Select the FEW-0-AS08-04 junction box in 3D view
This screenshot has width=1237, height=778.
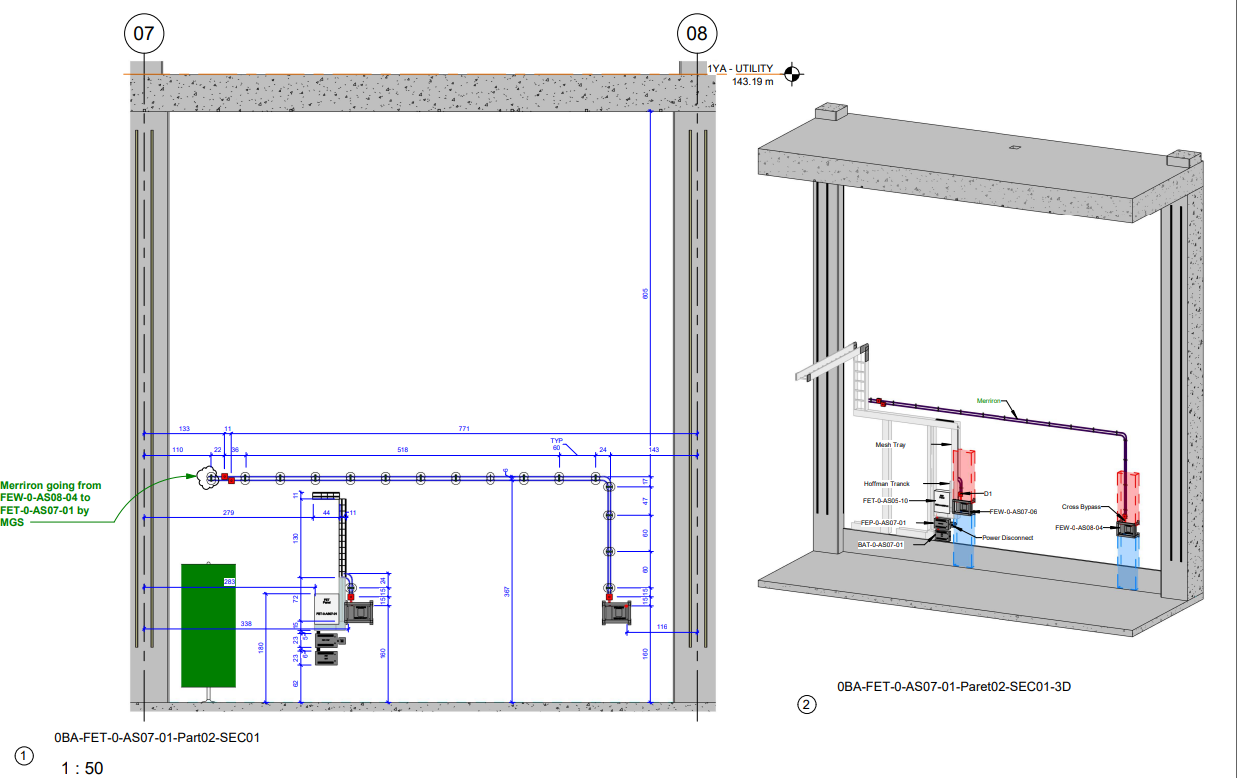pos(1127,529)
